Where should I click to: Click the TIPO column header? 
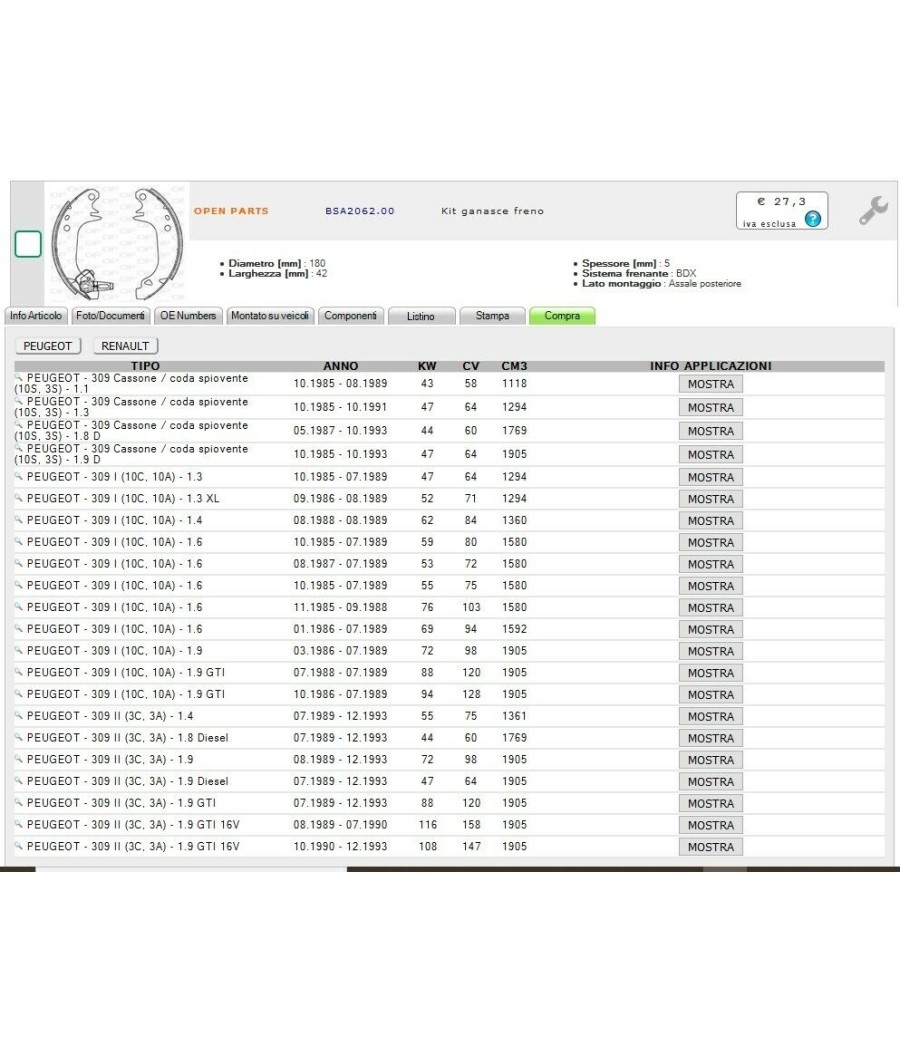[x=145, y=366]
